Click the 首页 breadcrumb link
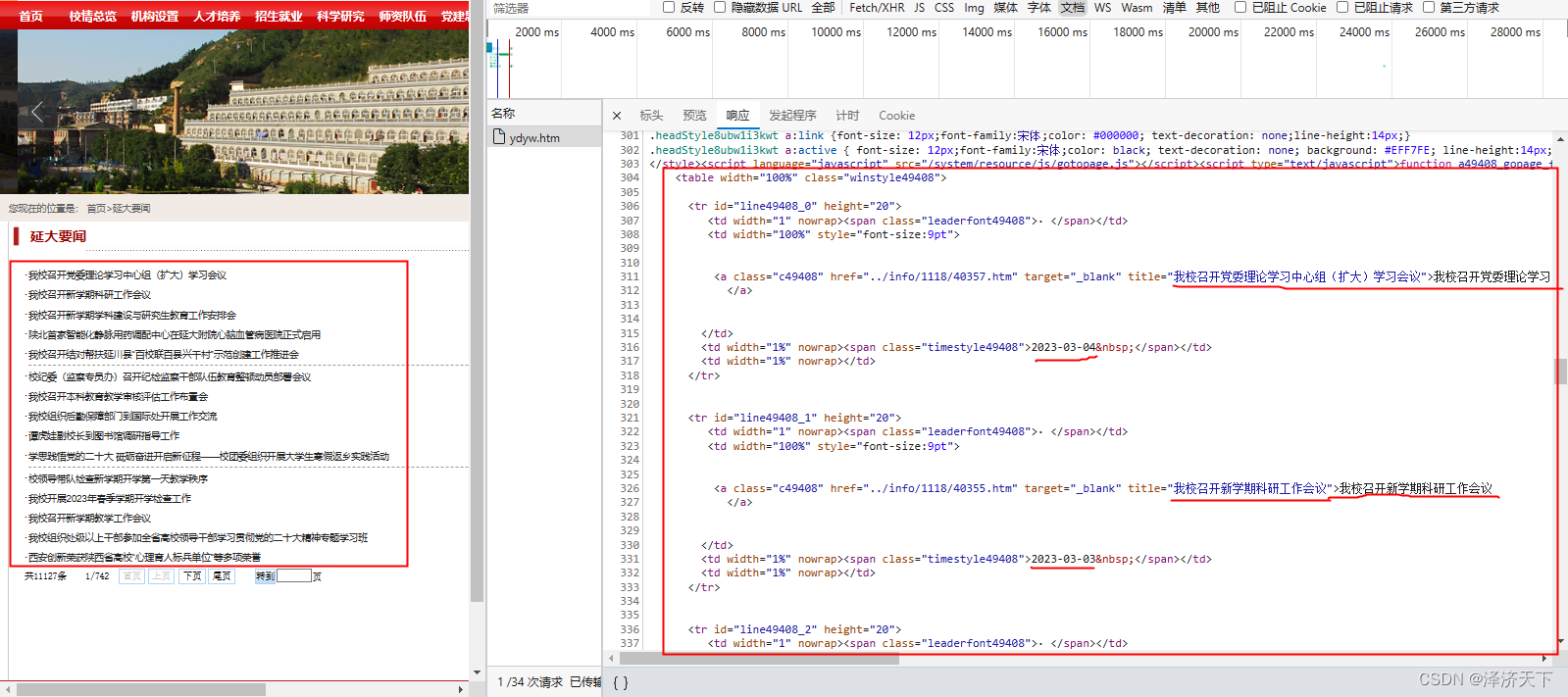 pos(96,208)
